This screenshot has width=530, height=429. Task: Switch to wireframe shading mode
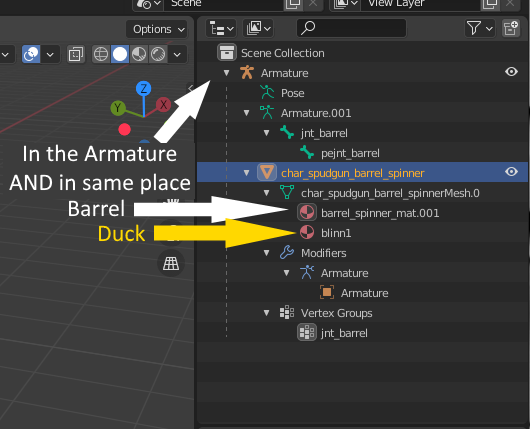click(101, 54)
